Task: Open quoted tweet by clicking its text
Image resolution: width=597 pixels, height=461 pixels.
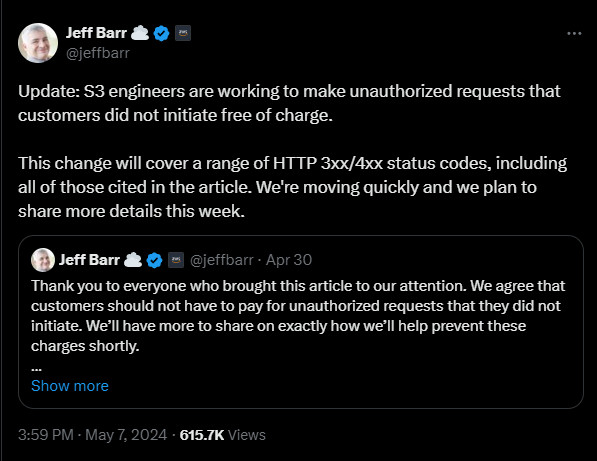Action: (298, 316)
